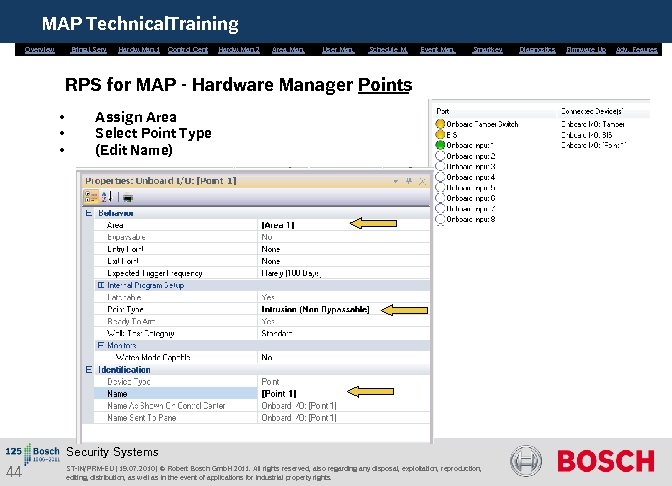
Task: Expand the Internal Program Setup category
Action: [x=101, y=285]
